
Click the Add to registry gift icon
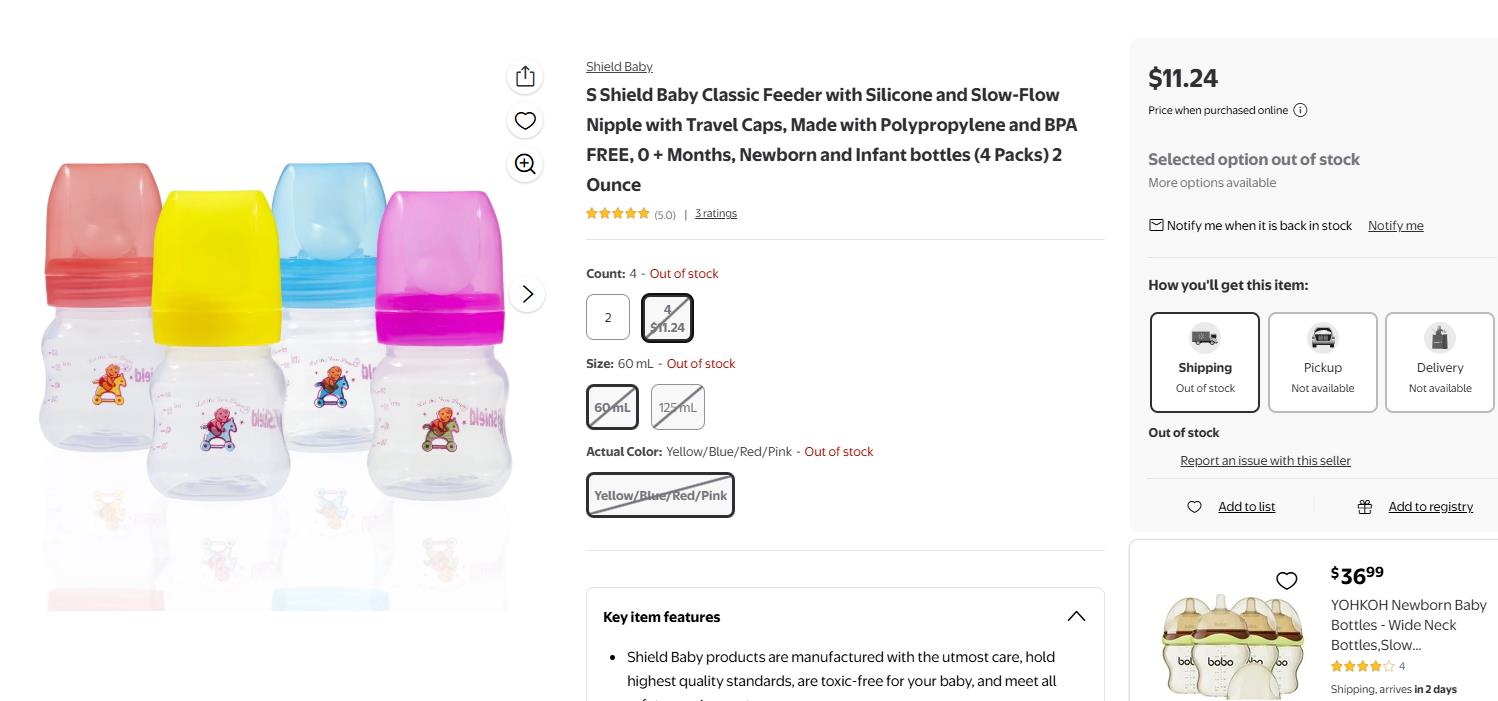[x=1364, y=507]
